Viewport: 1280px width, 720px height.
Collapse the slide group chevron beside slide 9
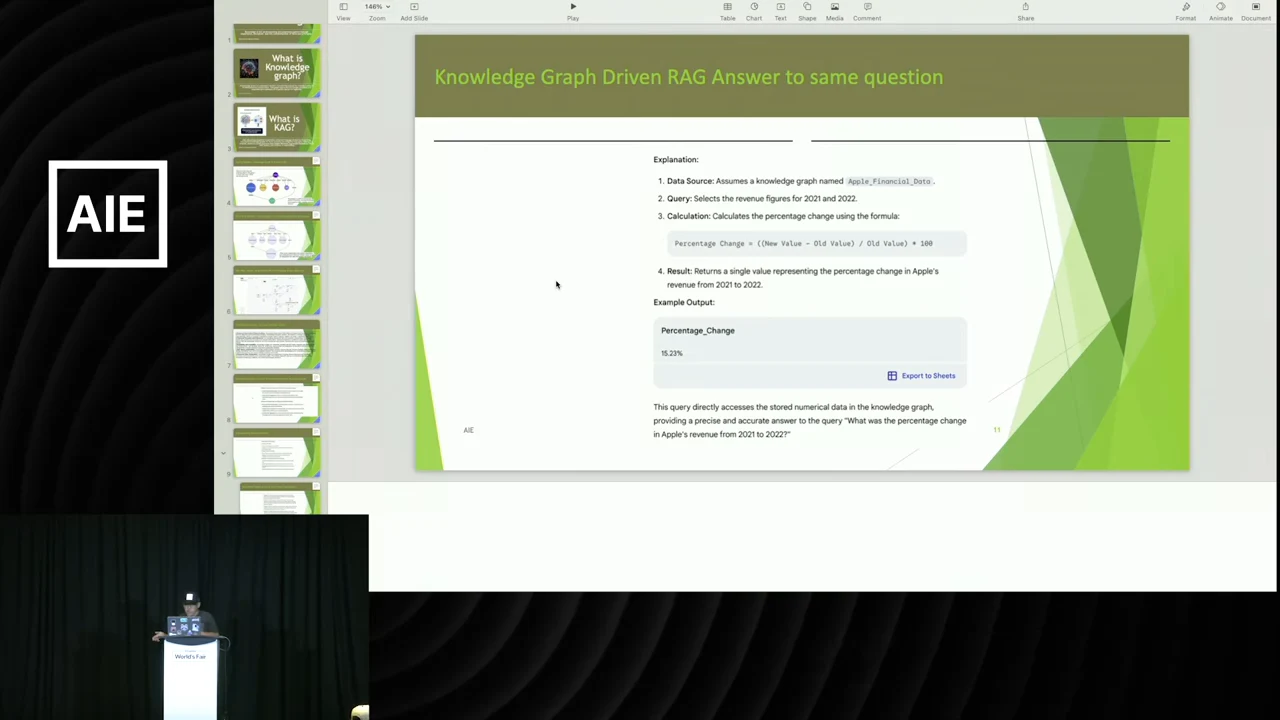pos(224,453)
